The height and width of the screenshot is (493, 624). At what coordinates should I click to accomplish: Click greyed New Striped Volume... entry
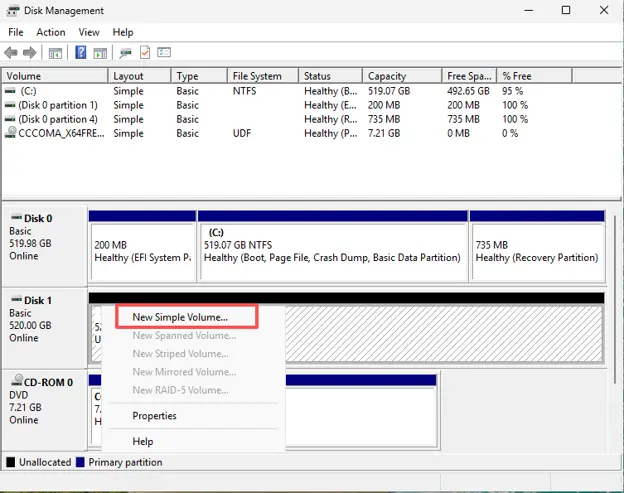pyautogui.click(x=180, y=354)
